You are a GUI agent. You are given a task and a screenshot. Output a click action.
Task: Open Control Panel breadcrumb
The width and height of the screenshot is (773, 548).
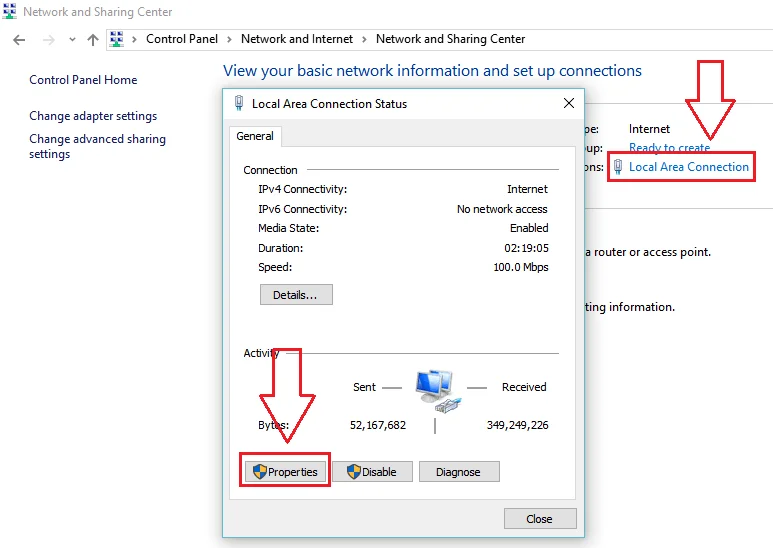[181, 39]
